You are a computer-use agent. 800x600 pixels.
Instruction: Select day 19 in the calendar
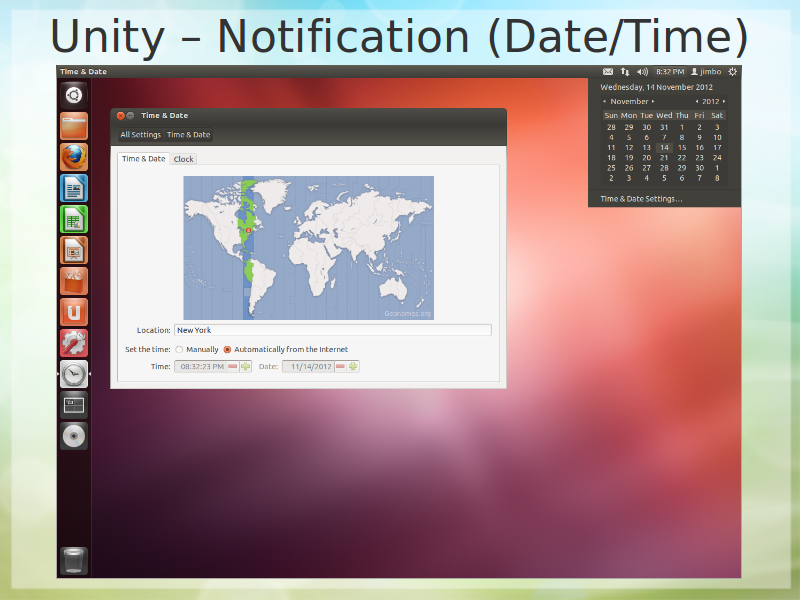629,158
